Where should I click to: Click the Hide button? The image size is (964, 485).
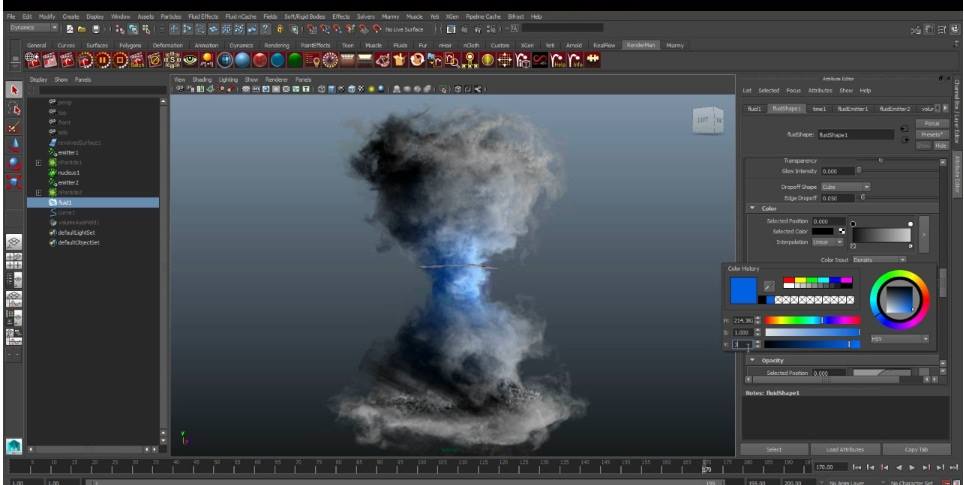coord(941,146)
